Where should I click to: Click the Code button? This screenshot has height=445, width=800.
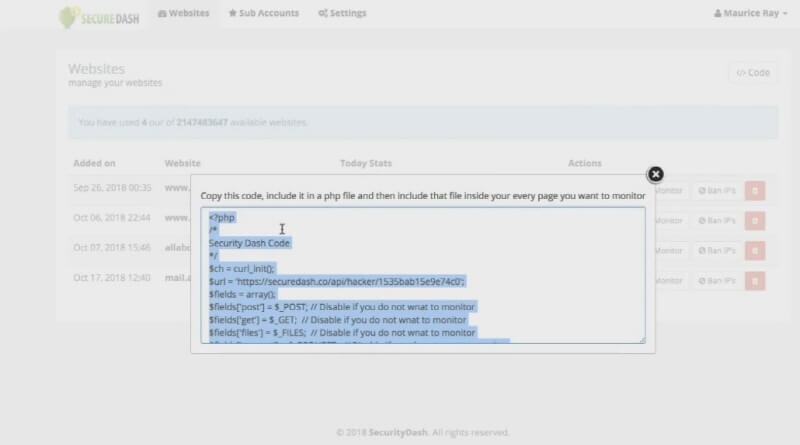click(x=753, y=73)
